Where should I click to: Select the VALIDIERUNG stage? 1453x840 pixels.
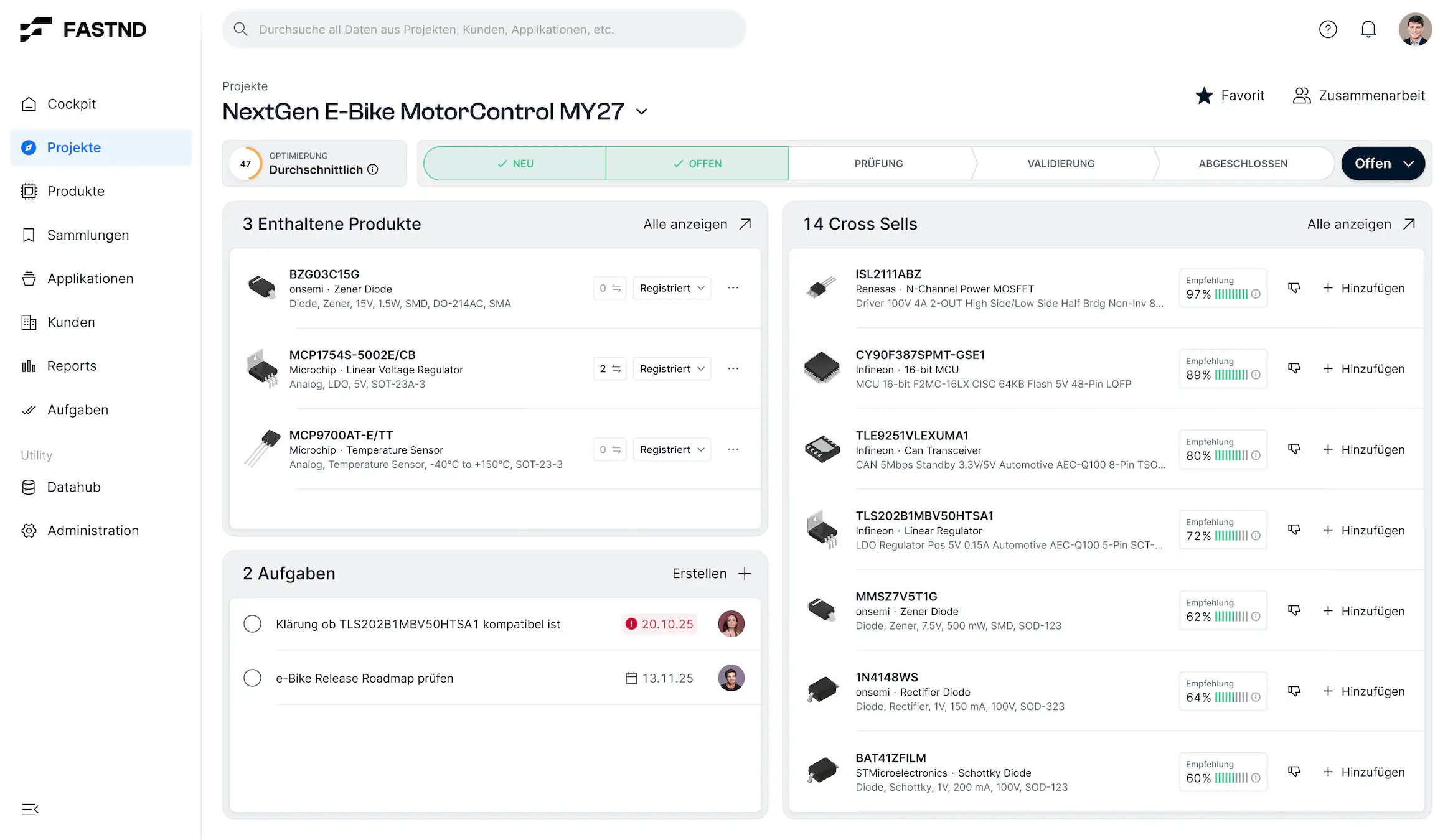1060,163
